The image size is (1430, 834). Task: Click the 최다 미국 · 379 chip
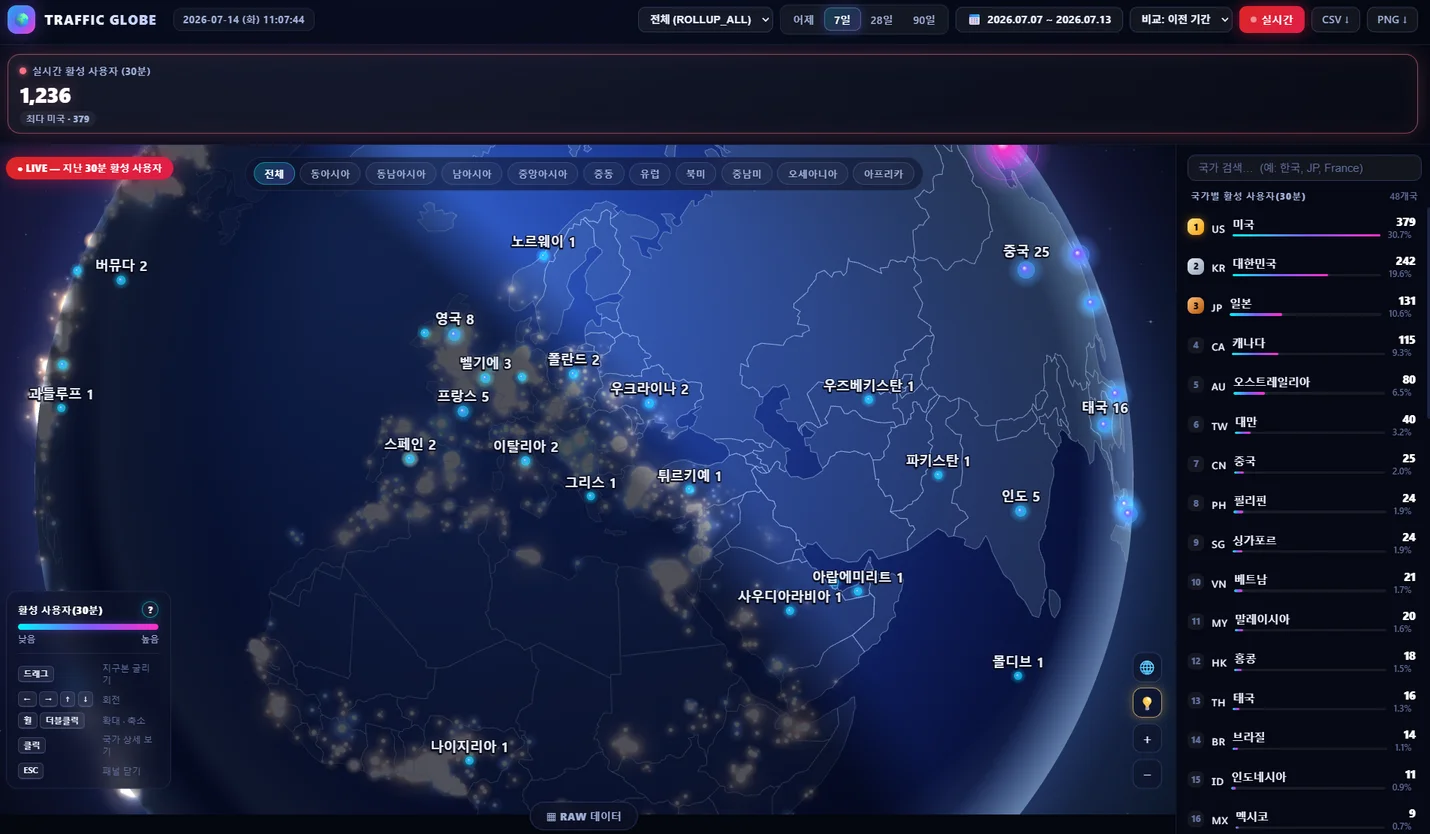[x=58, y=119]
